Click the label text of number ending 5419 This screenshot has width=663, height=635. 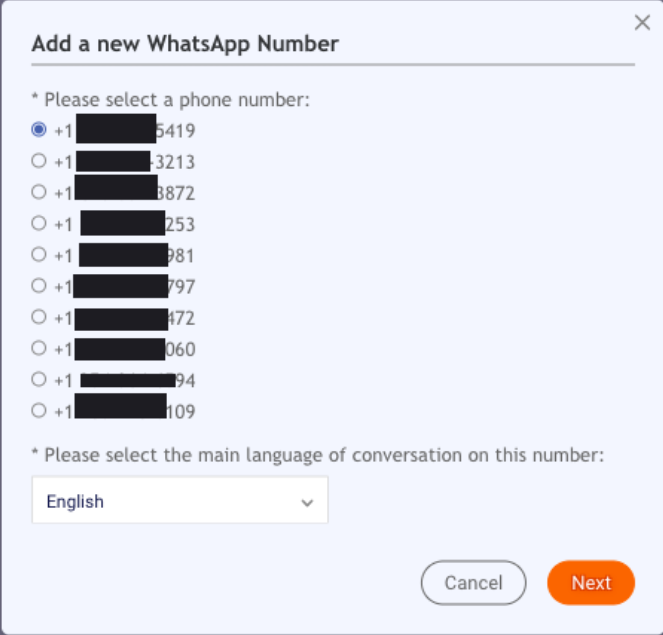125,131
